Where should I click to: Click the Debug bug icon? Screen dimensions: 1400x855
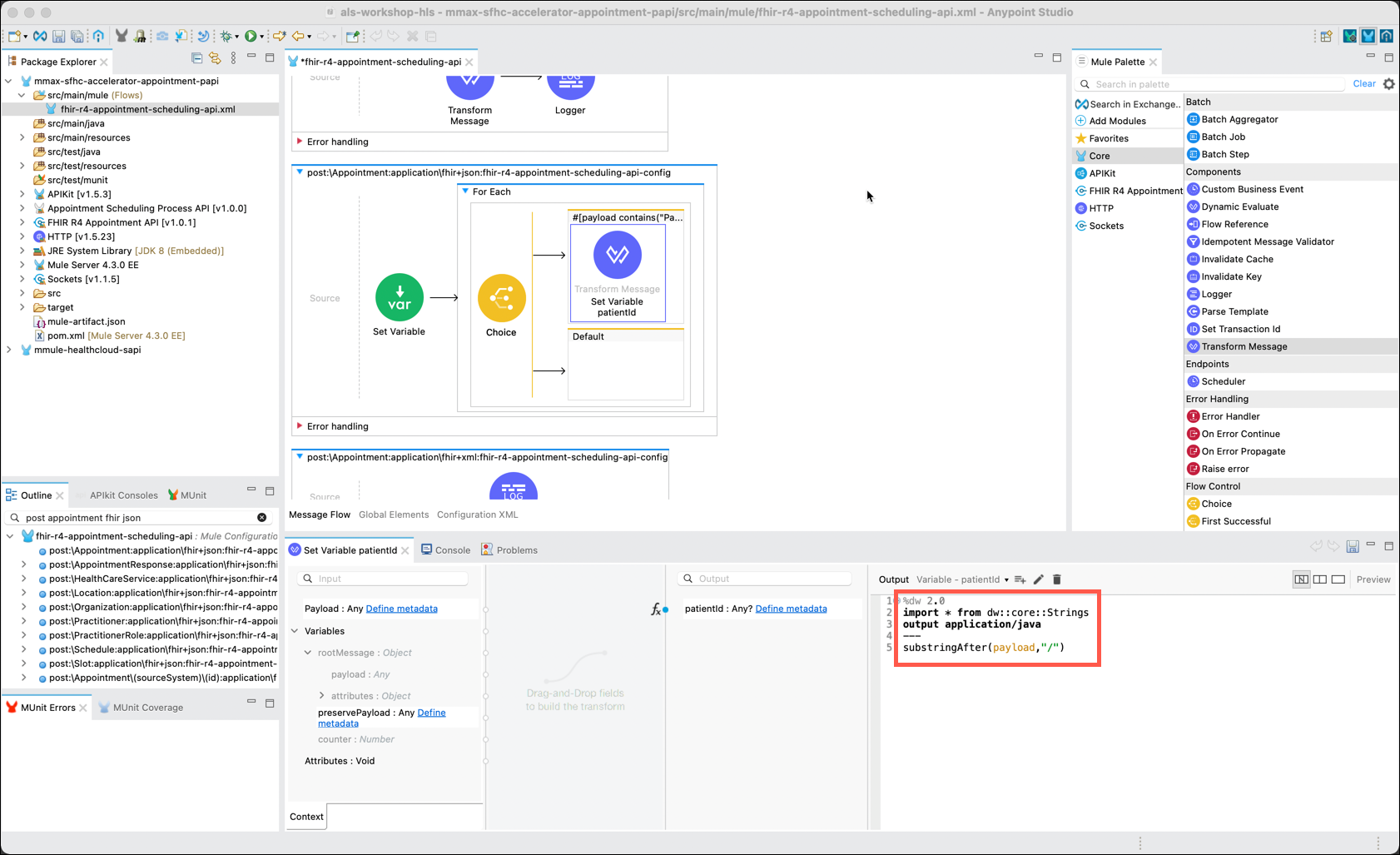[225, 37]
